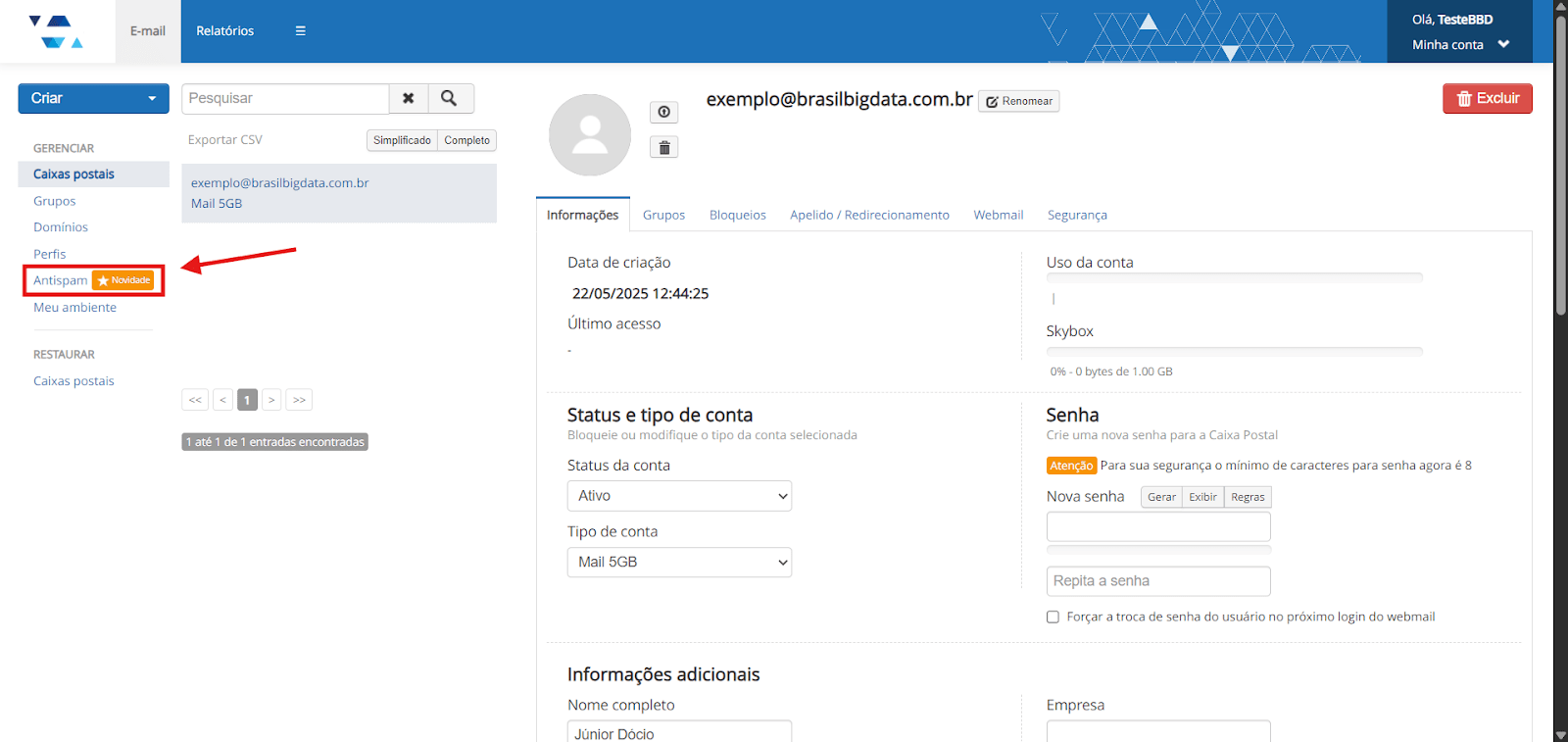Click the red Excluir button

pyautogui.click(x=1487, y=98)
